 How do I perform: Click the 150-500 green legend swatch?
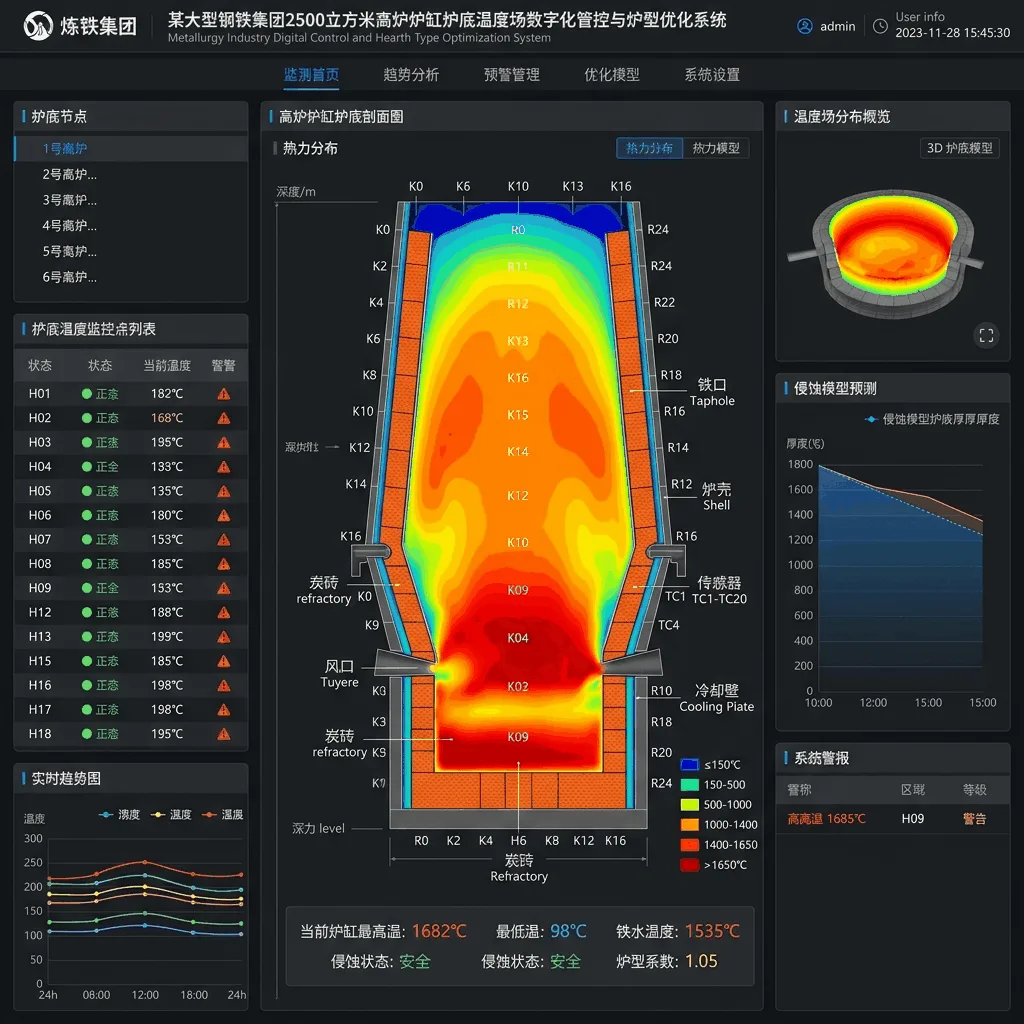pyautogui.click(x=690, y=784)
